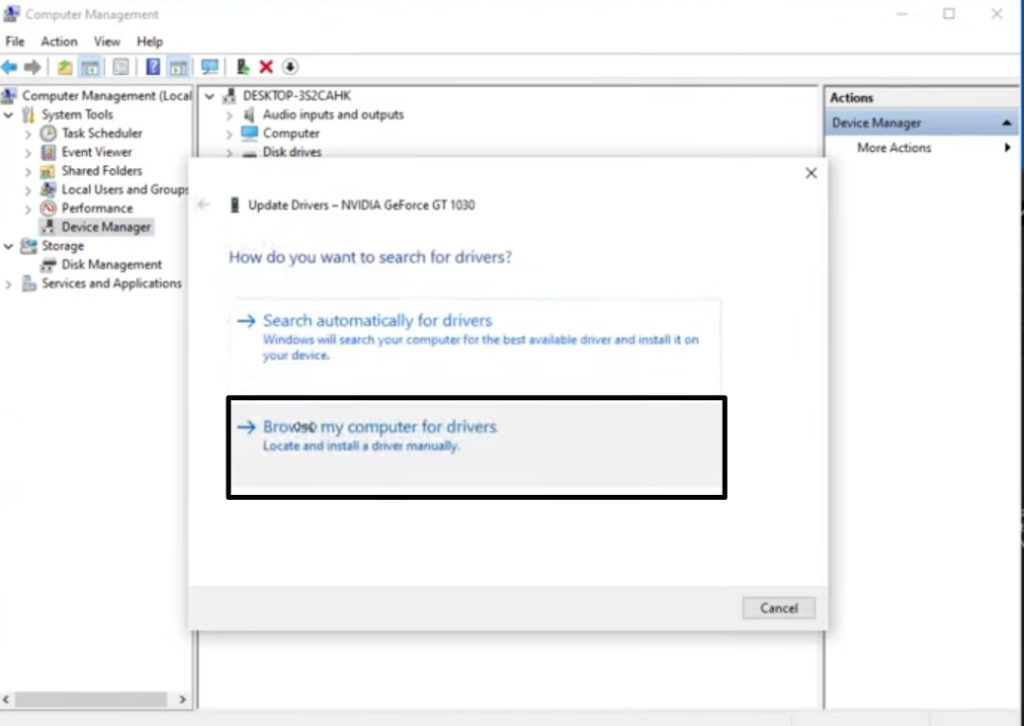Toggle the Show/Hide Action Pane toolbar icon
This screenshot has height=726, width=1024.
click(178, 67)
